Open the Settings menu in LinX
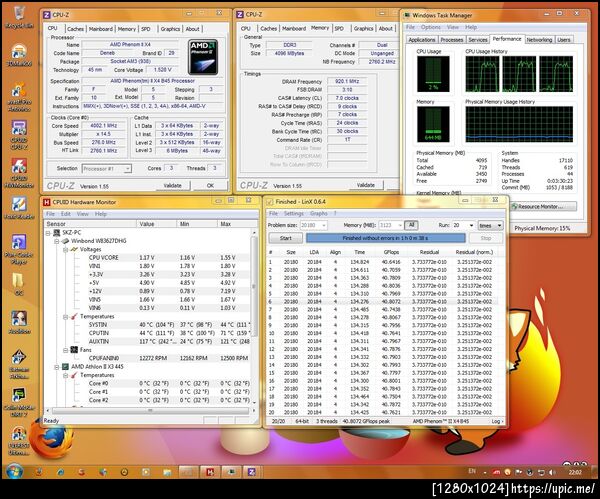This screenshot has height=499, width=600. (293, 214)
